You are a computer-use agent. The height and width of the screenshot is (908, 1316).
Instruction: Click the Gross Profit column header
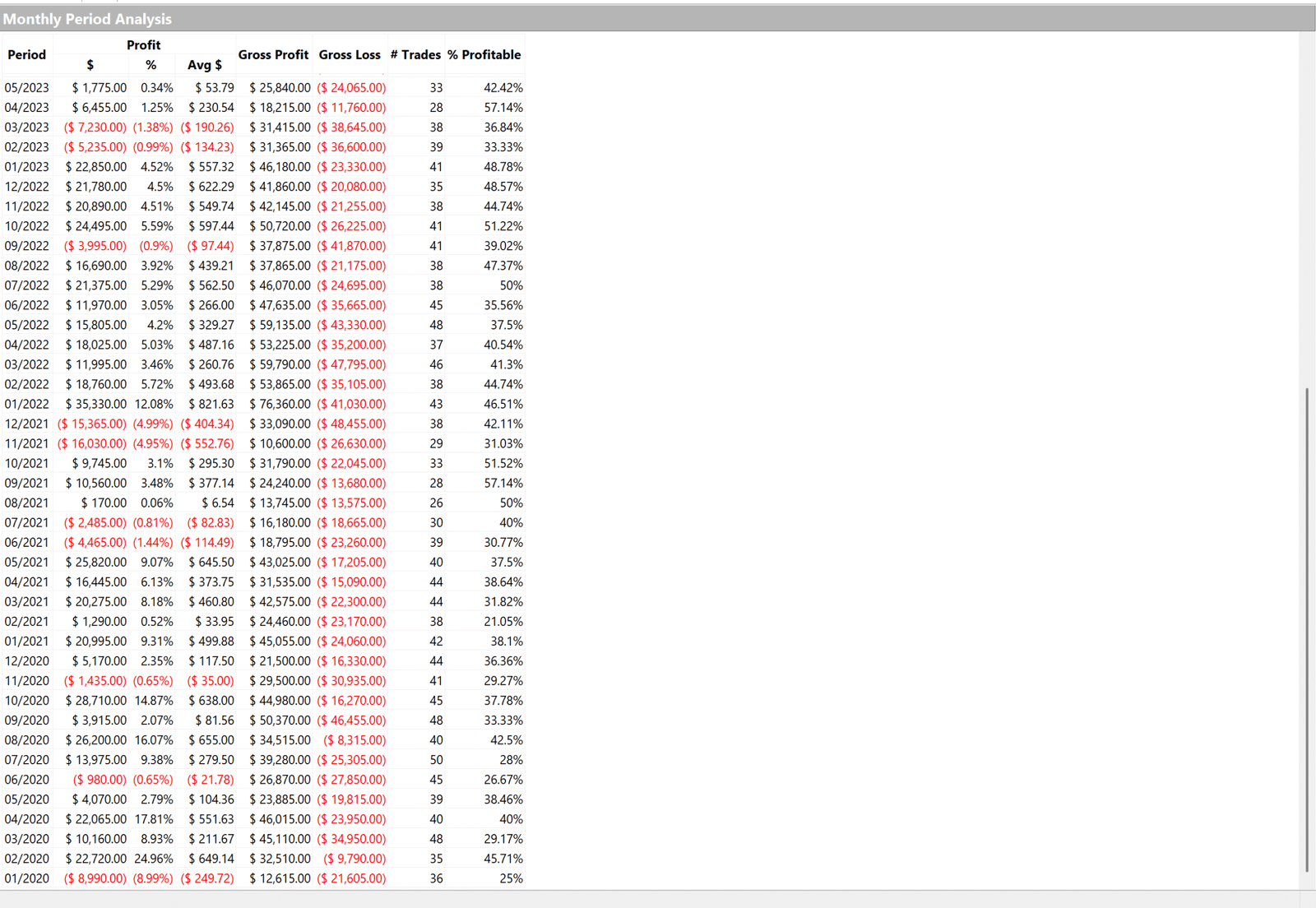tap(273, 55)
